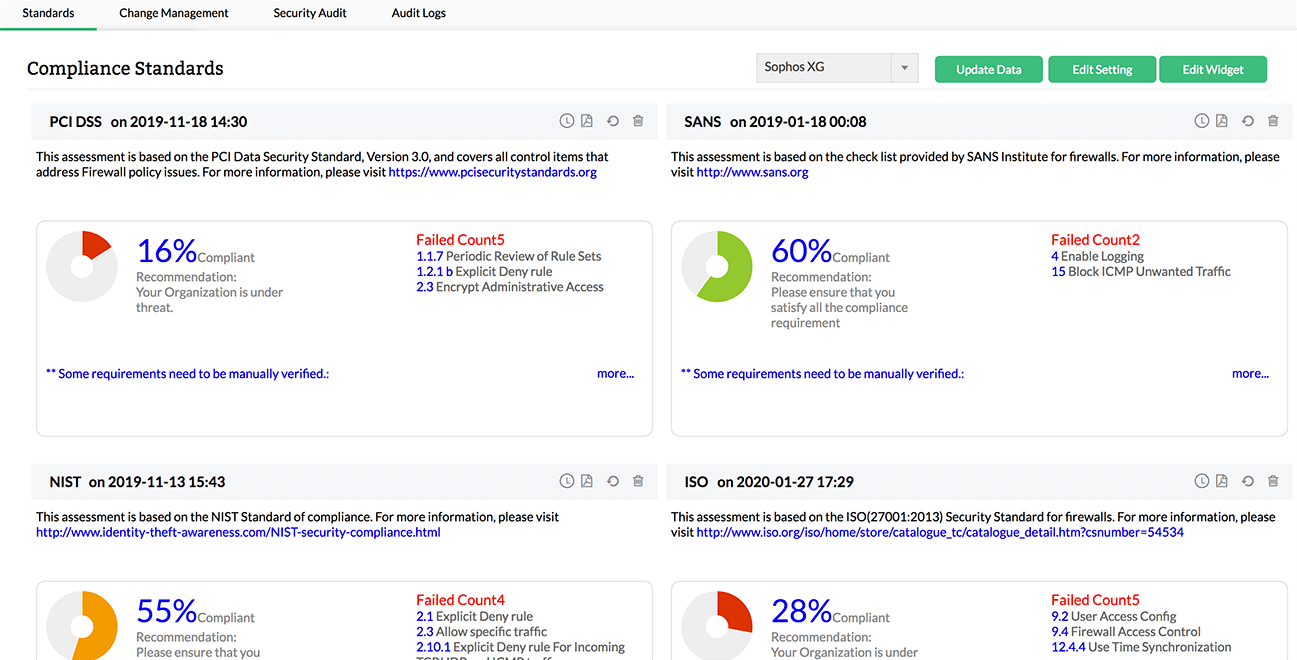This screenshot has width=1297, height=660.
Task: Refresh the ISO assessment
Action: (1248, 481)
